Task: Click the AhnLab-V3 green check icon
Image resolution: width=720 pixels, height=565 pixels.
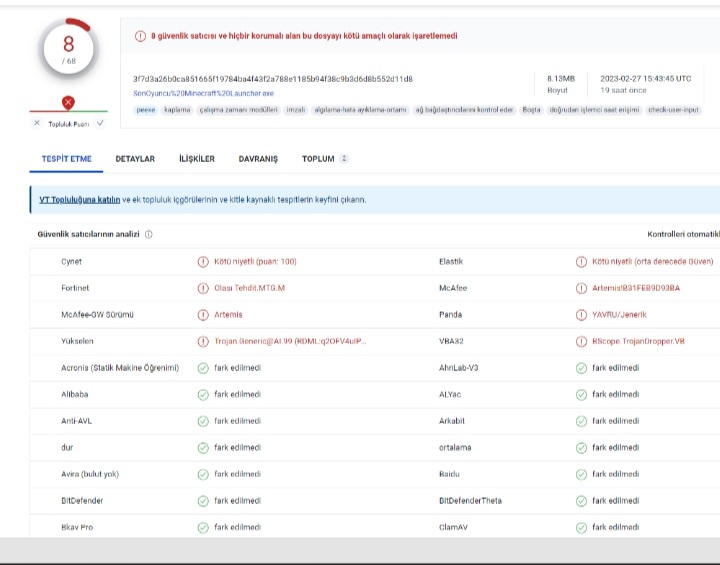Action: coord(581,368)
